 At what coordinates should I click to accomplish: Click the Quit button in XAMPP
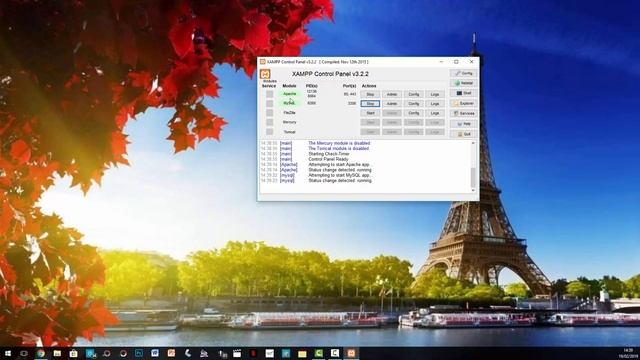point(464,134)
